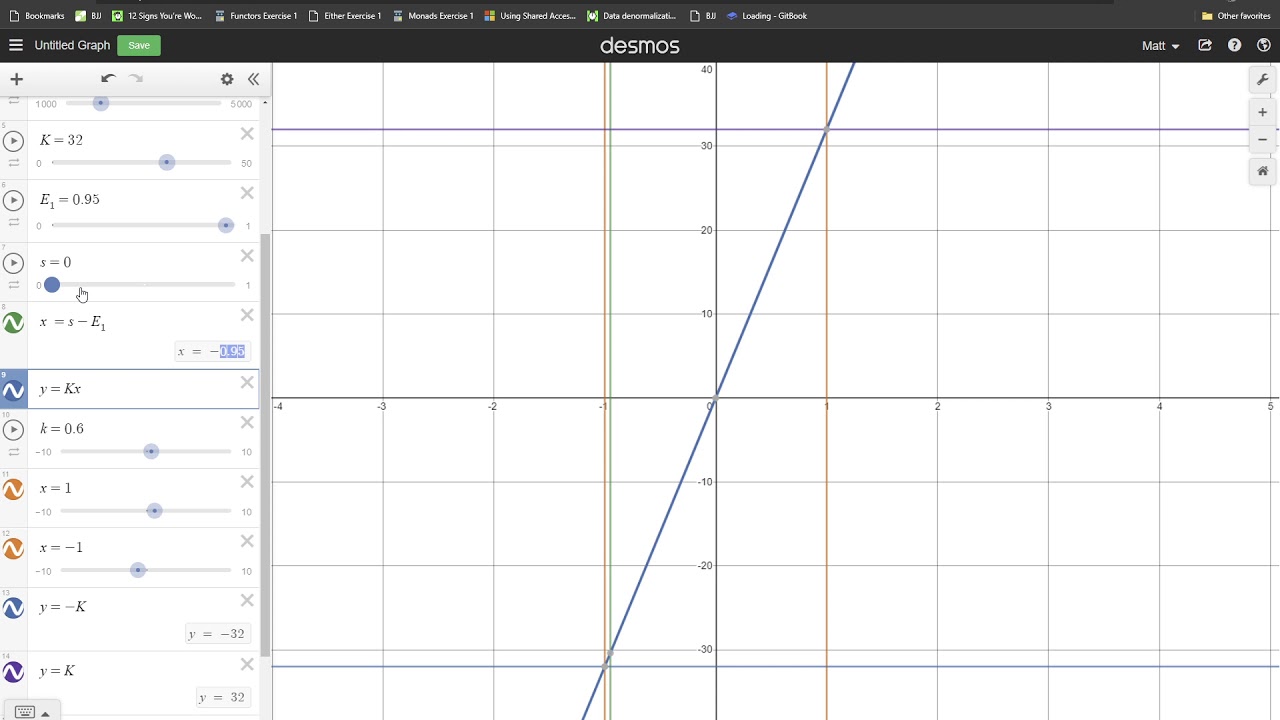Open Data denormalization bookmark
Image resolution: width=1280 pixels, height=720 pixels.
[631, 16]
